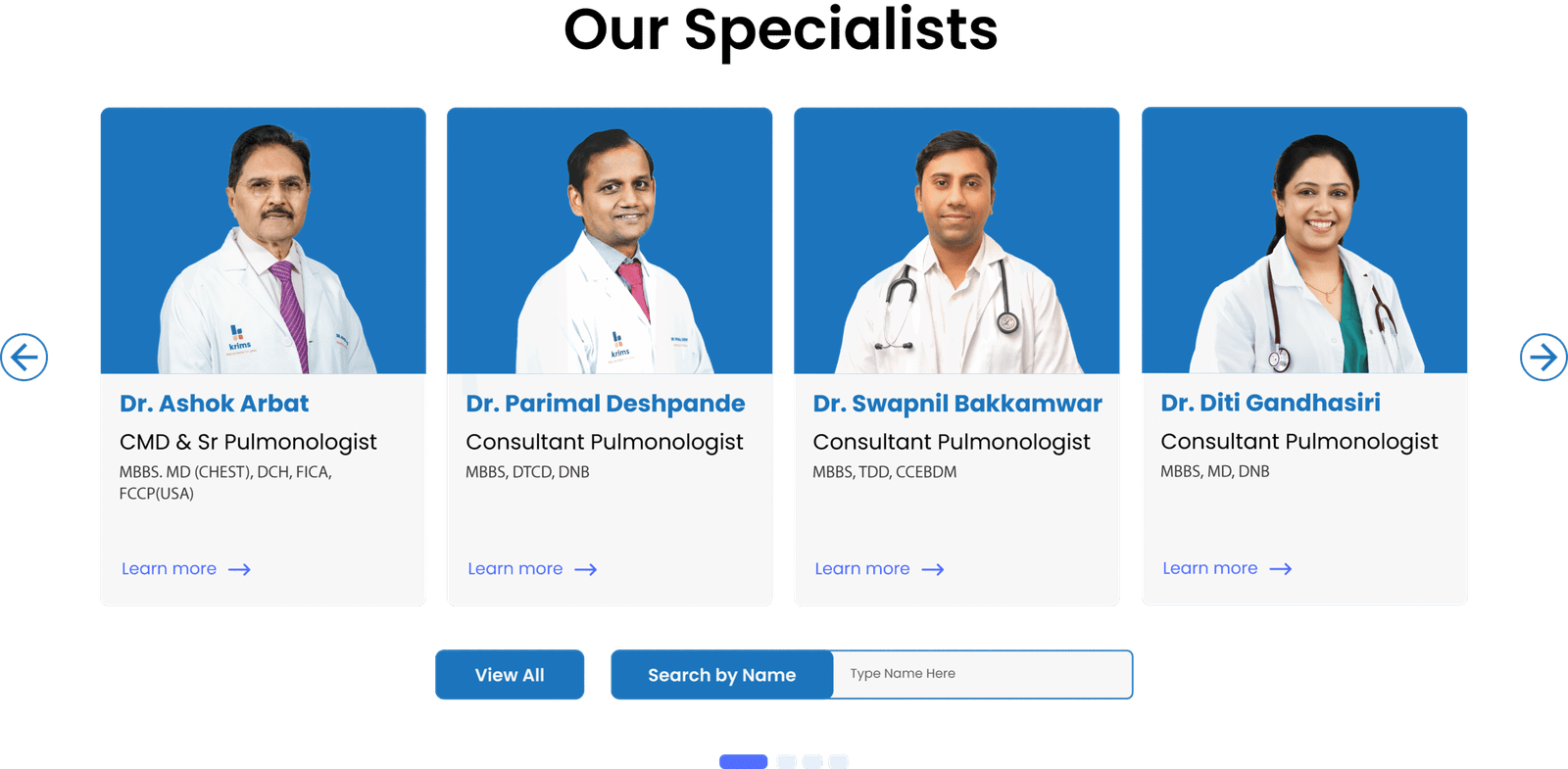Click the Dr. Ashok Arbat name link
The image size is (1568, 769).
tap(214, 404)
